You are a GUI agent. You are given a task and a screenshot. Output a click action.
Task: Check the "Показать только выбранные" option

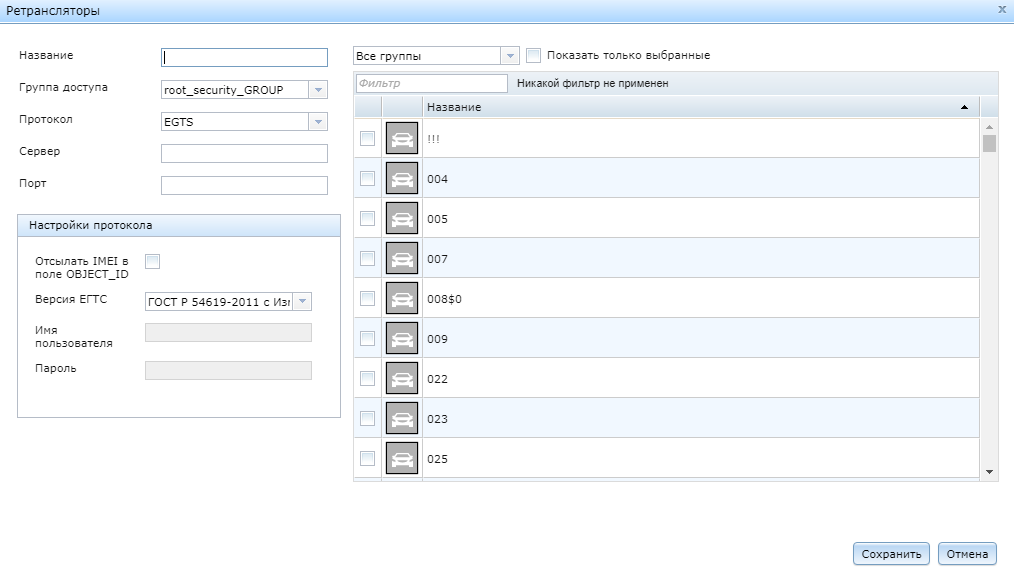tap(534, 56)
